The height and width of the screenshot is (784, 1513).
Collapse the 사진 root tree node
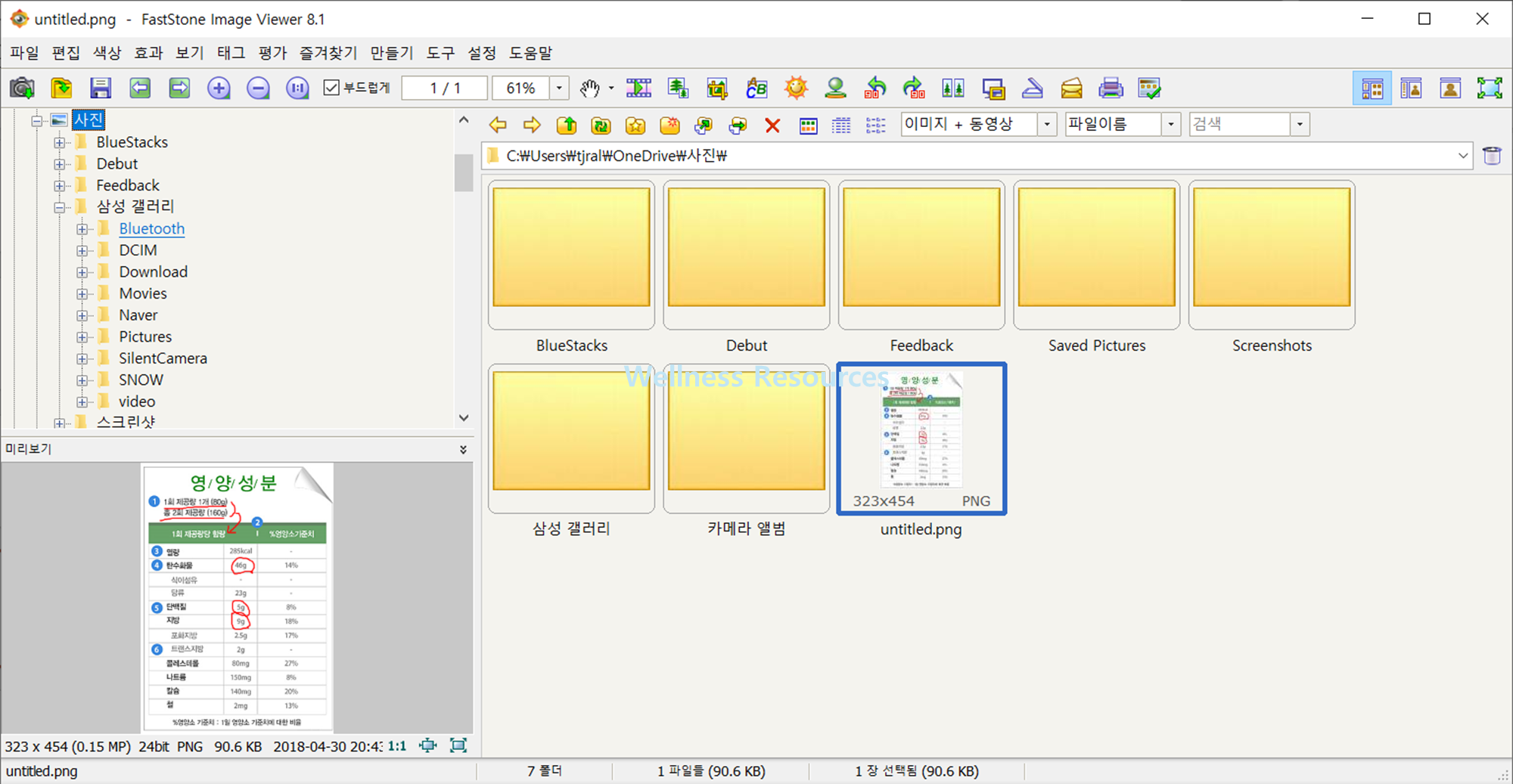[x=36, y=120]
